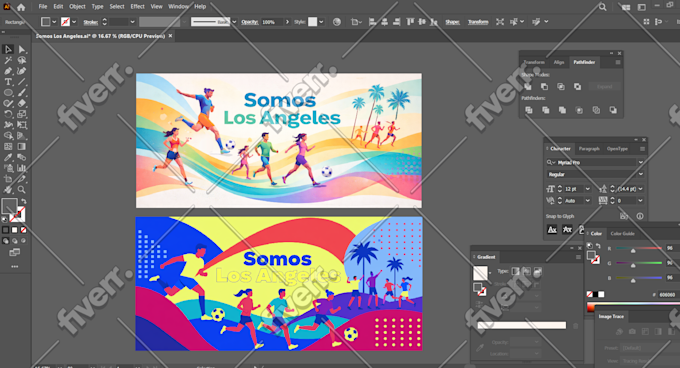Open the brush definition Basic dropdown

coord(234,22)
